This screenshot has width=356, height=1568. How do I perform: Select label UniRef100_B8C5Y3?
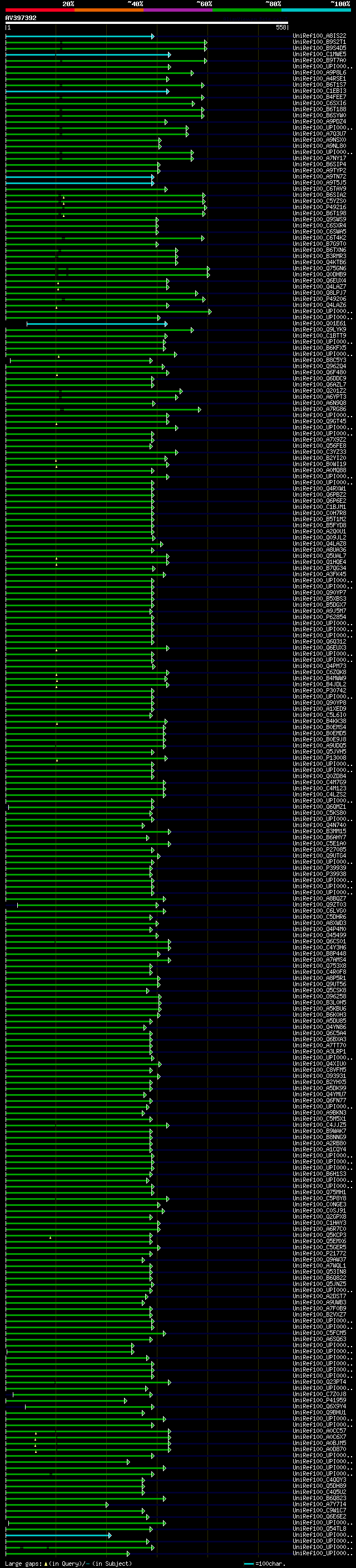(319, 360)
